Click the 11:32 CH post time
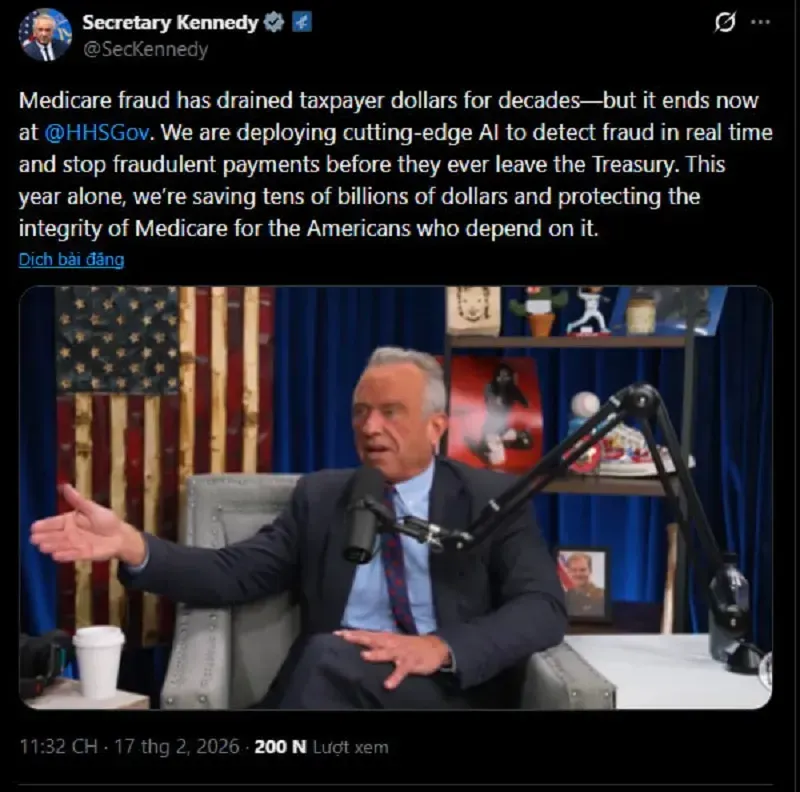Viewport: 800px width, 792px height. [59, 747]
